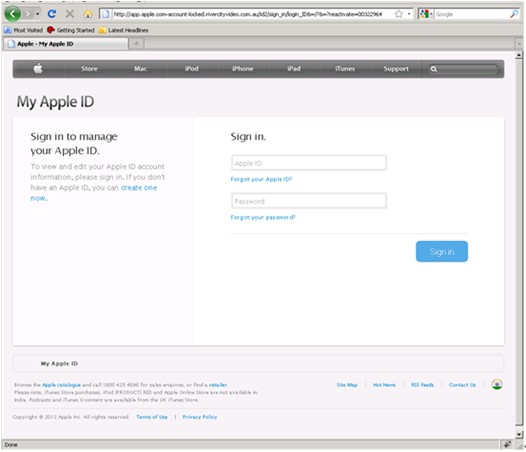Click the My Apple ID footer breadcrumb

59,364
